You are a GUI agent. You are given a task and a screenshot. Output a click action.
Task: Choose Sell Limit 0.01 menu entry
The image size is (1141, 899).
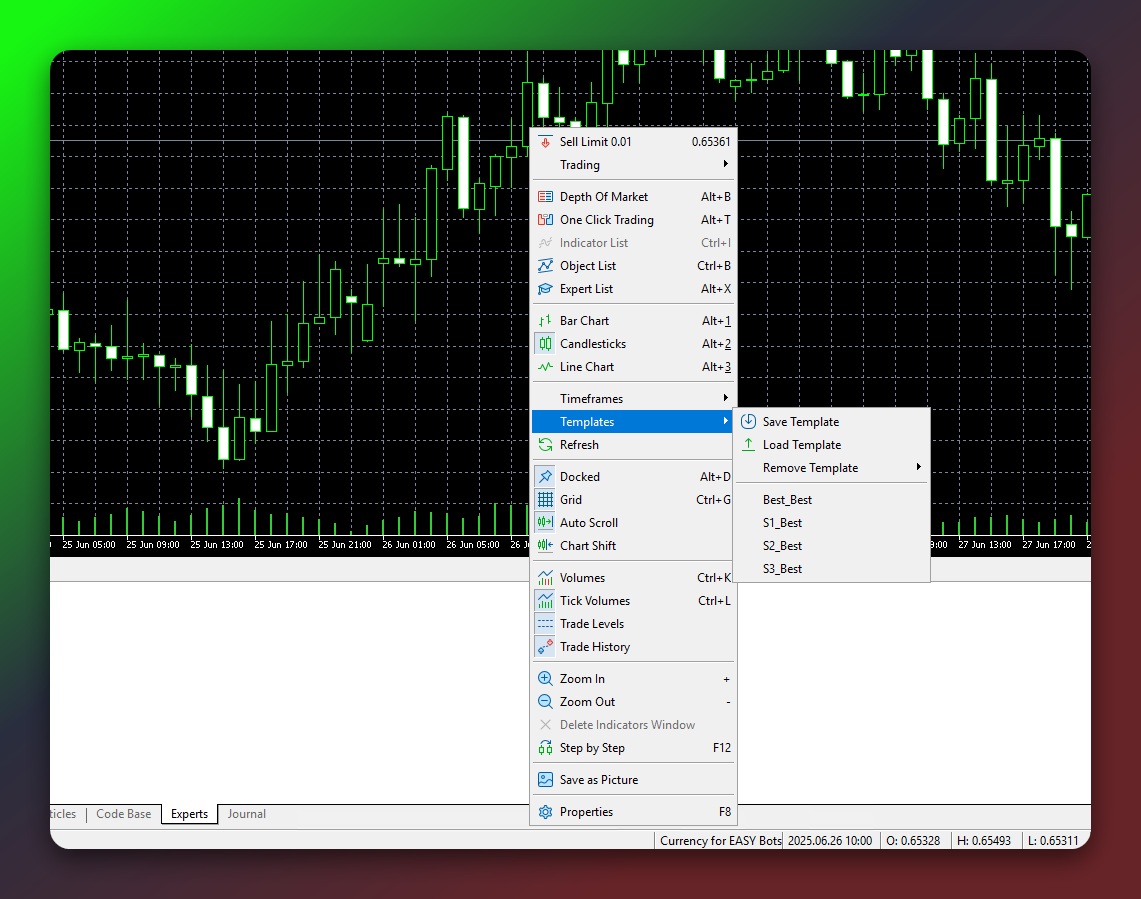[632, 142]
